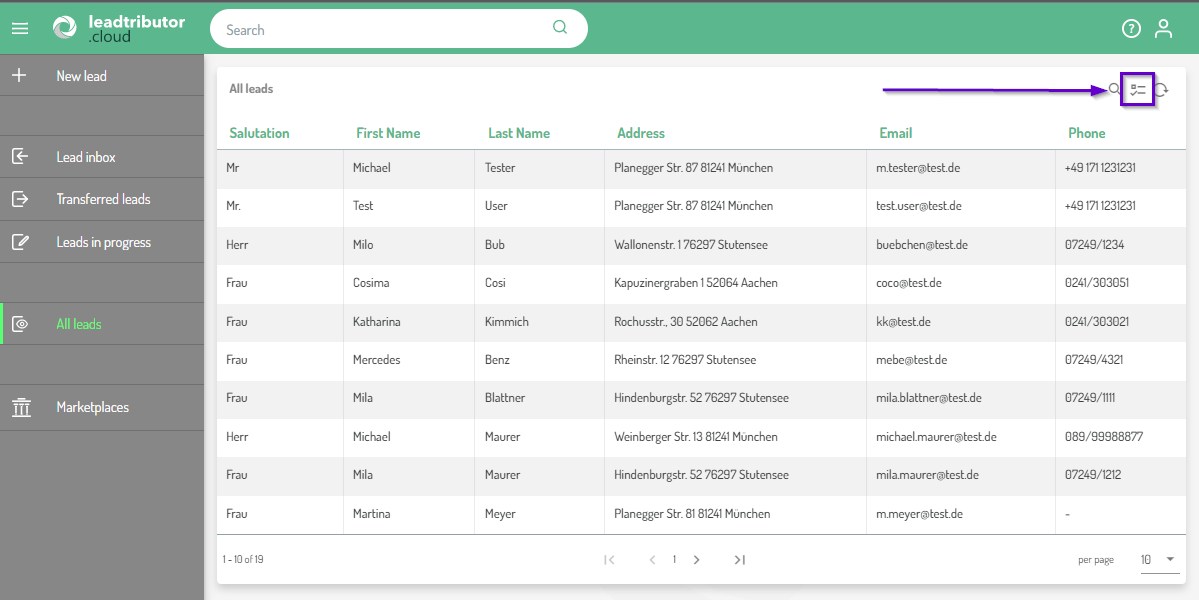Open New lead in the sidebar

tap(81, 76)
